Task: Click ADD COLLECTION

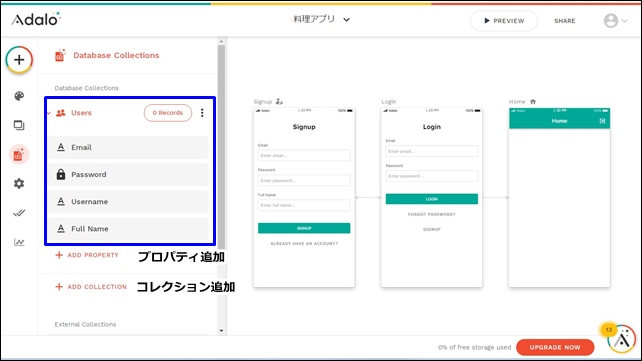Action: [91, 287]
